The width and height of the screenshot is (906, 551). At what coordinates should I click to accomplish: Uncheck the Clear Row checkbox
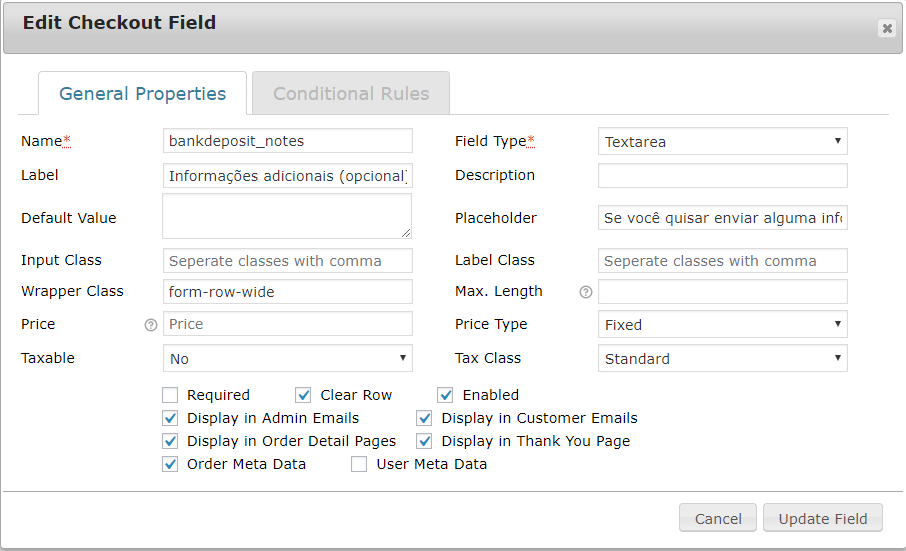click(304, 395)
